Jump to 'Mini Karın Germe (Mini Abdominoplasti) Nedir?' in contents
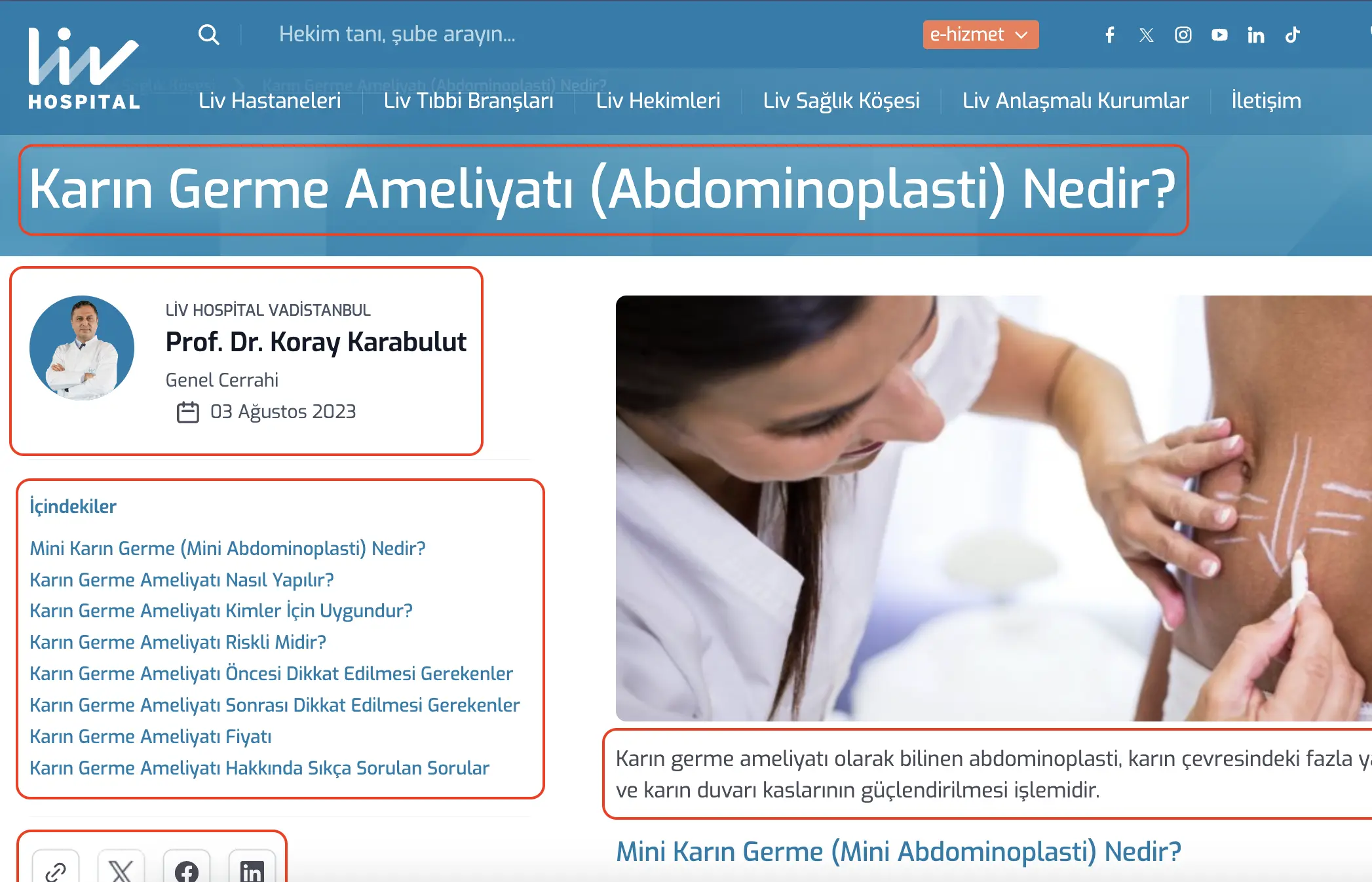Screen dimensions: 1372x882 (x=227, y=548)
